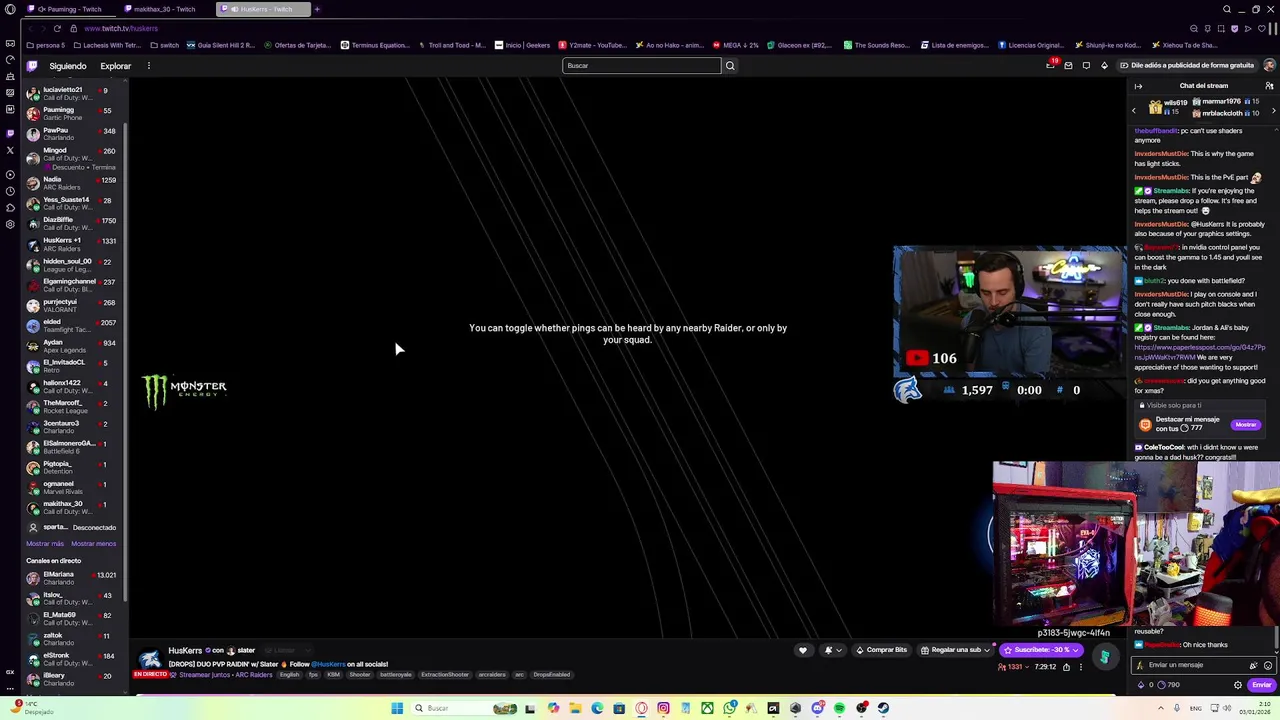Click the Mostrar button in chat
This screenshot has width=1280, height=720.
pyautogui.click(x=1245, y=424)
